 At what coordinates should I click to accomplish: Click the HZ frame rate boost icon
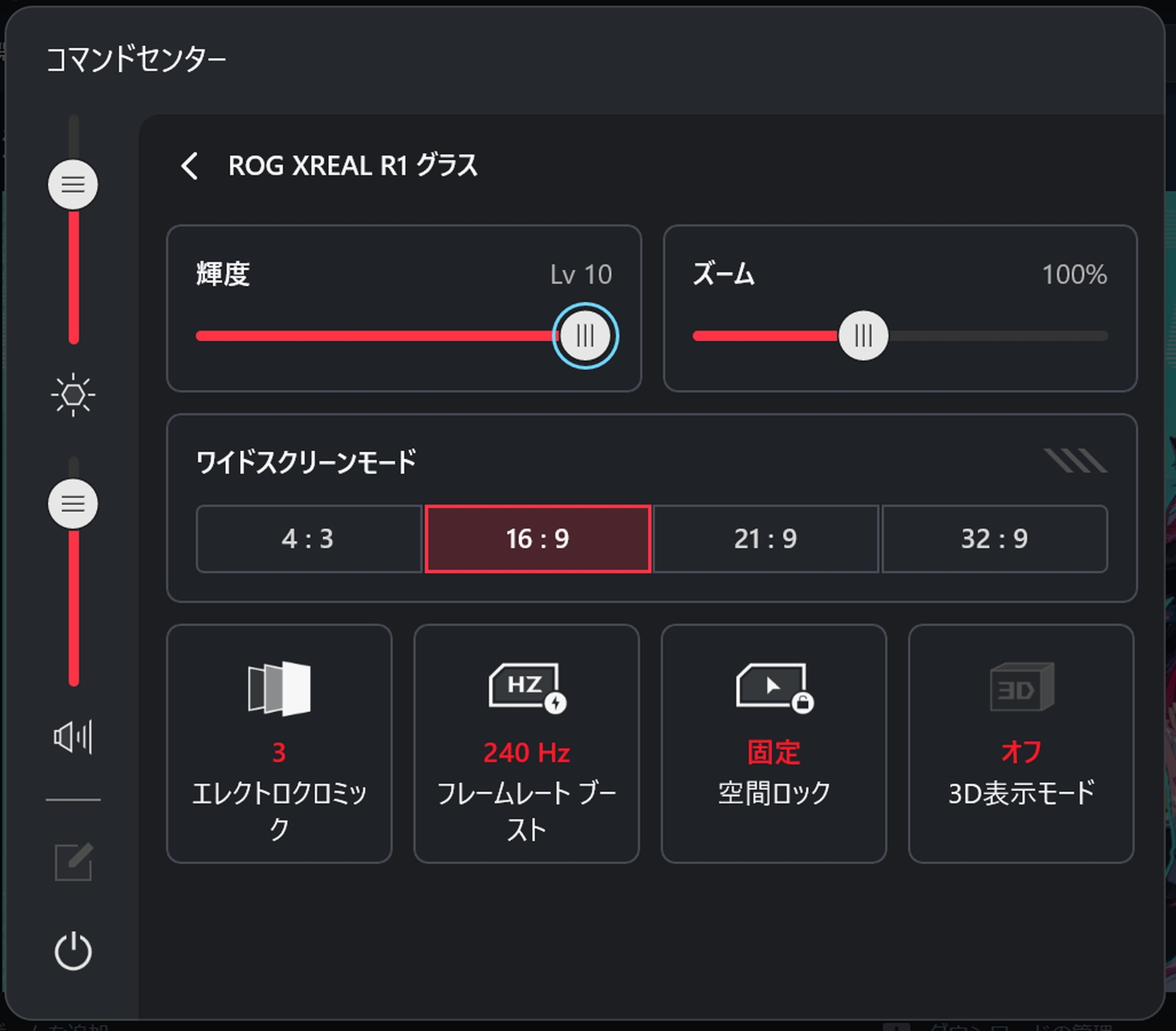coord(527,688)
